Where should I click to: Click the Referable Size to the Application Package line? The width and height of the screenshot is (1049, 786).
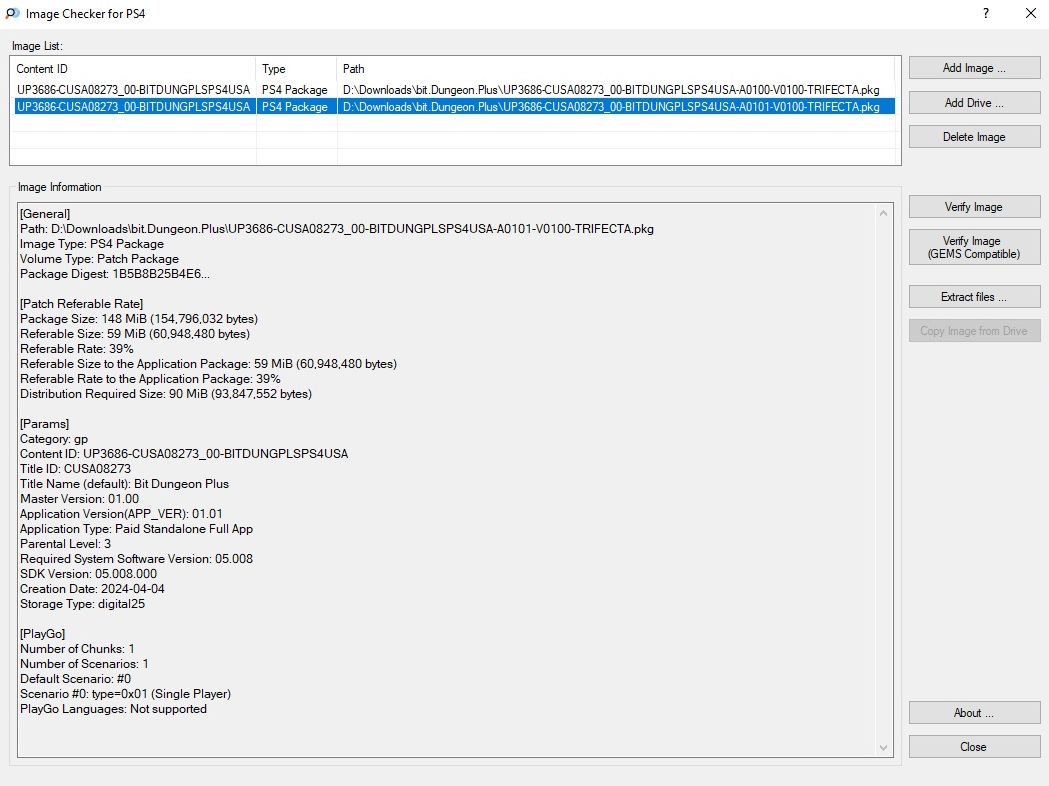pyautogui.click(x=208, y=364)
